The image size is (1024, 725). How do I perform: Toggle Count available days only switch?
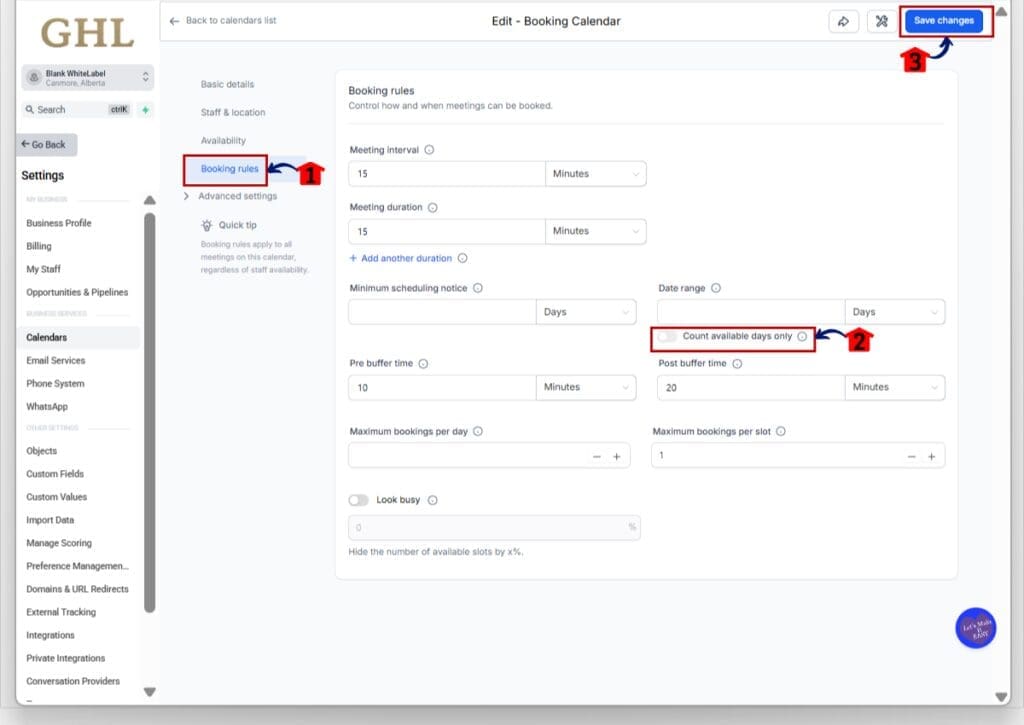667,336
